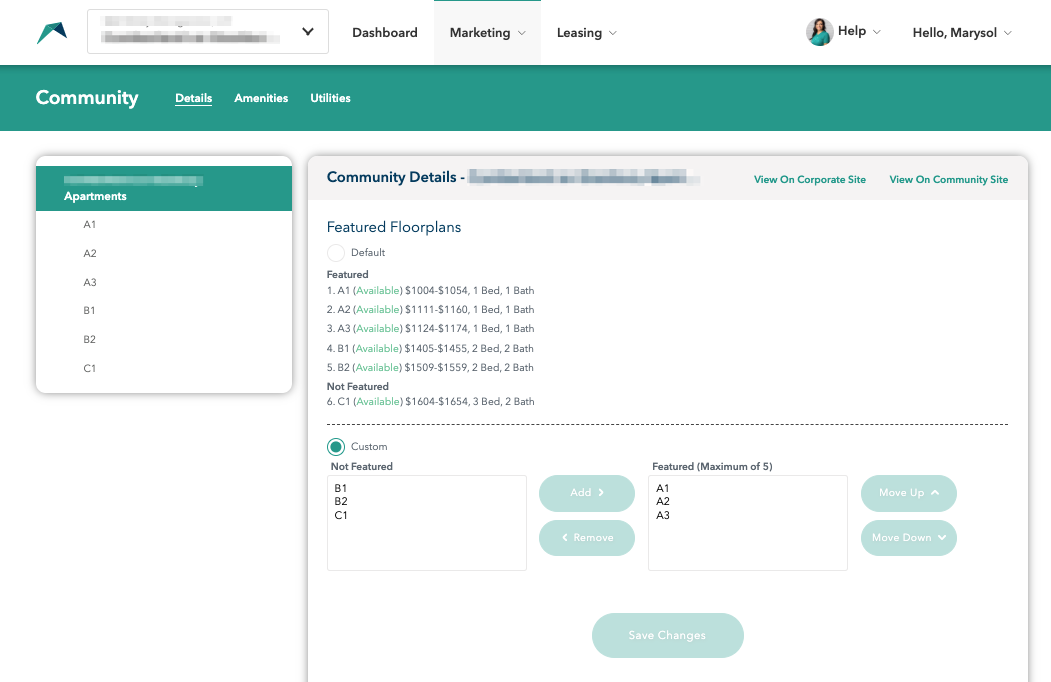
Task: Click the user avatar photo next to Help
Action: [x=819, y=32]
